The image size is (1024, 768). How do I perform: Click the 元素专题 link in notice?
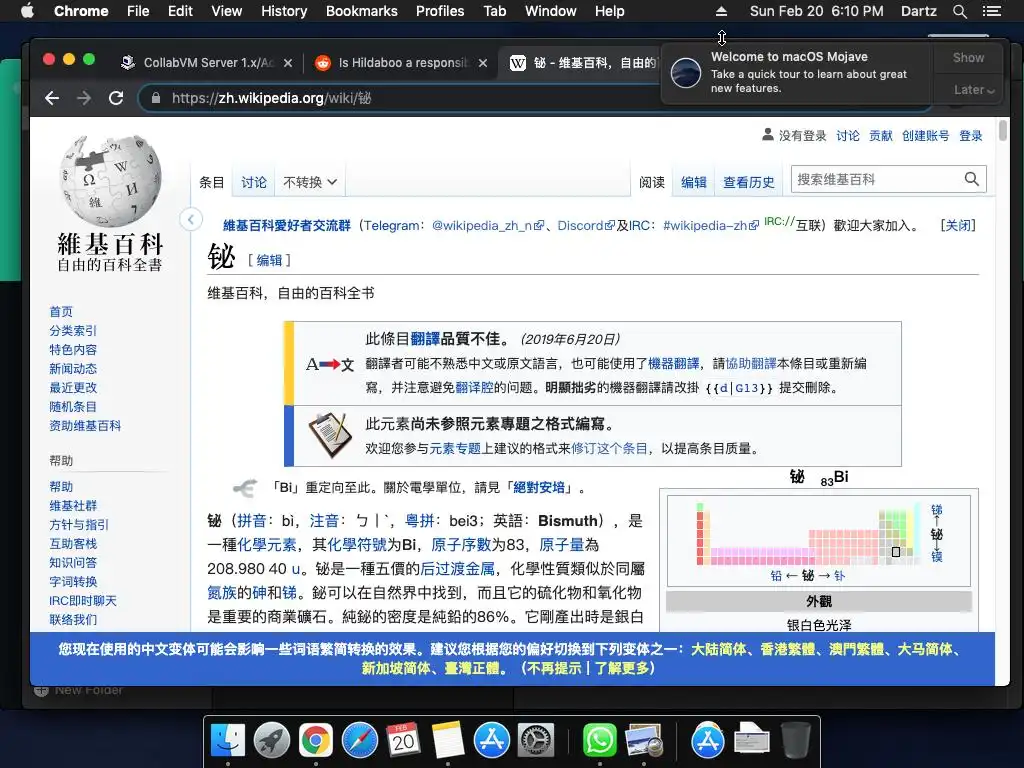pyautogui.click(x=455, y=449)
